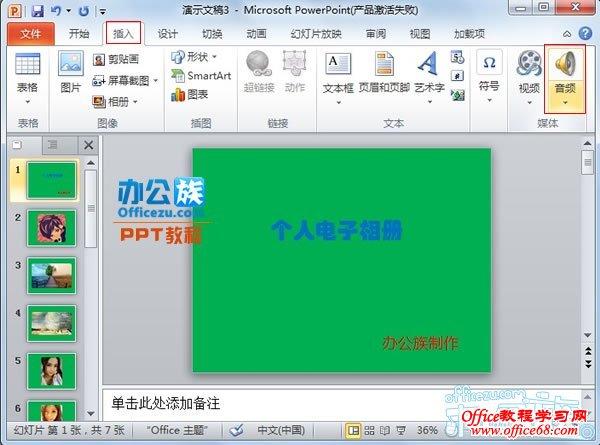Click the next slide double-arrow button

(588, 363)
